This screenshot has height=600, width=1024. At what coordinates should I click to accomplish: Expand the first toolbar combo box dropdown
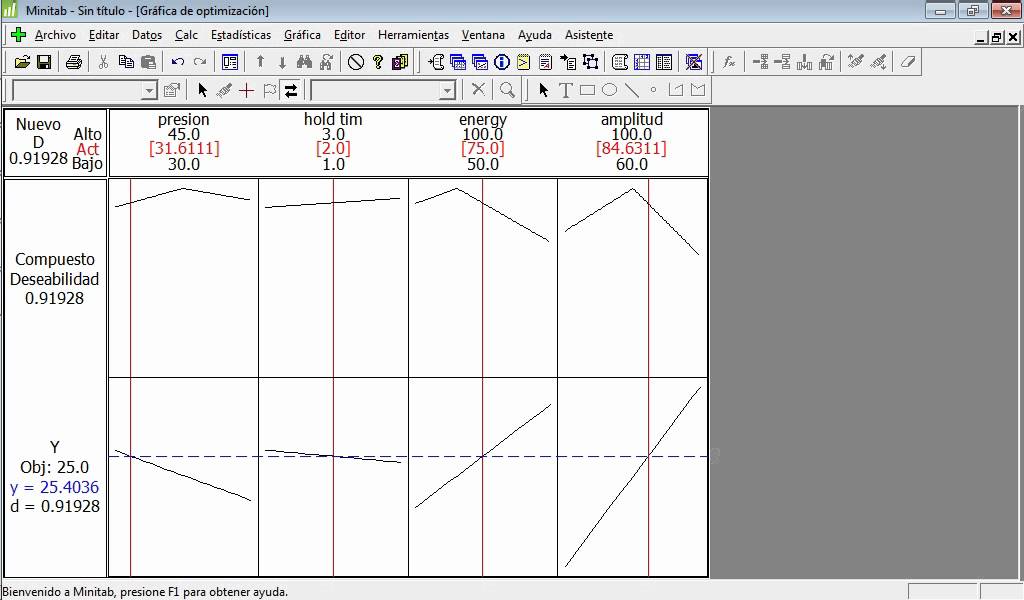click(x=149, y=91)
